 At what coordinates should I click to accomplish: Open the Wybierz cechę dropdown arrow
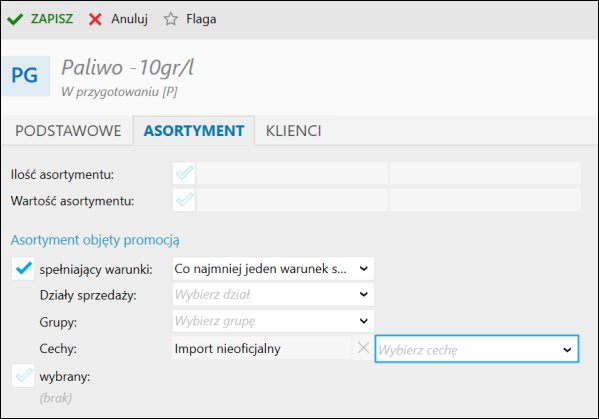click(x=567, y=349)
